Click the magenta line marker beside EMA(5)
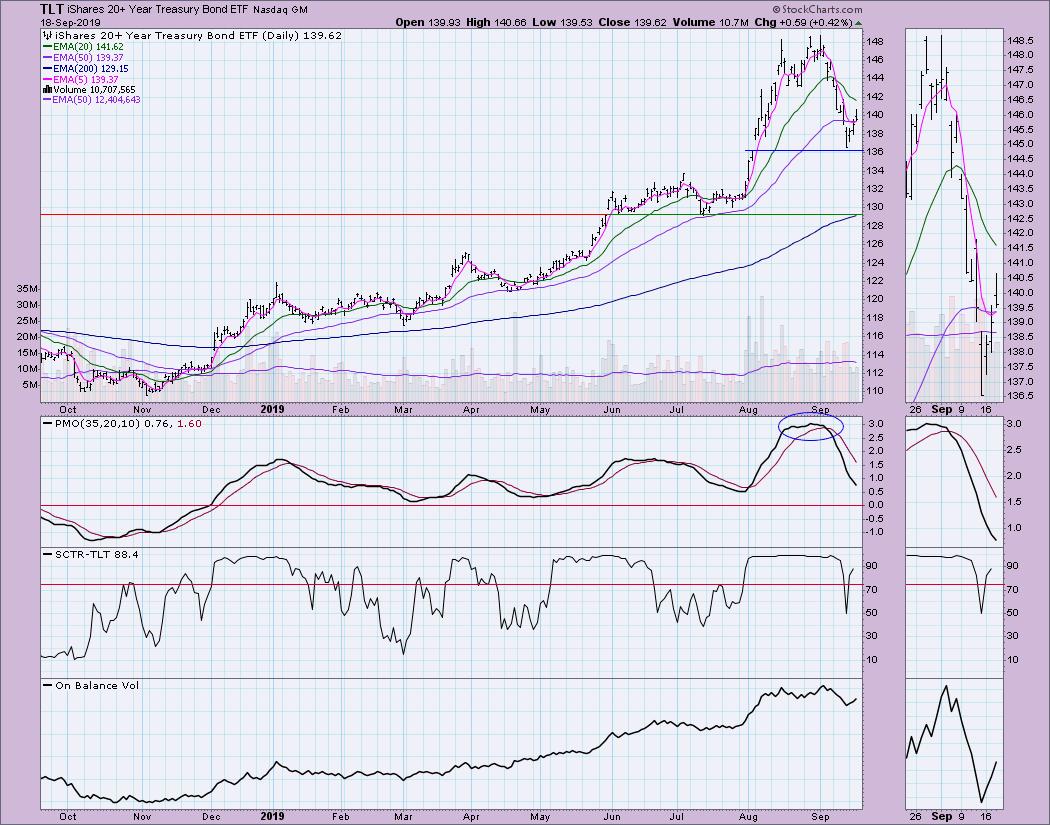 pyautogui.click(x=47, y=79)
